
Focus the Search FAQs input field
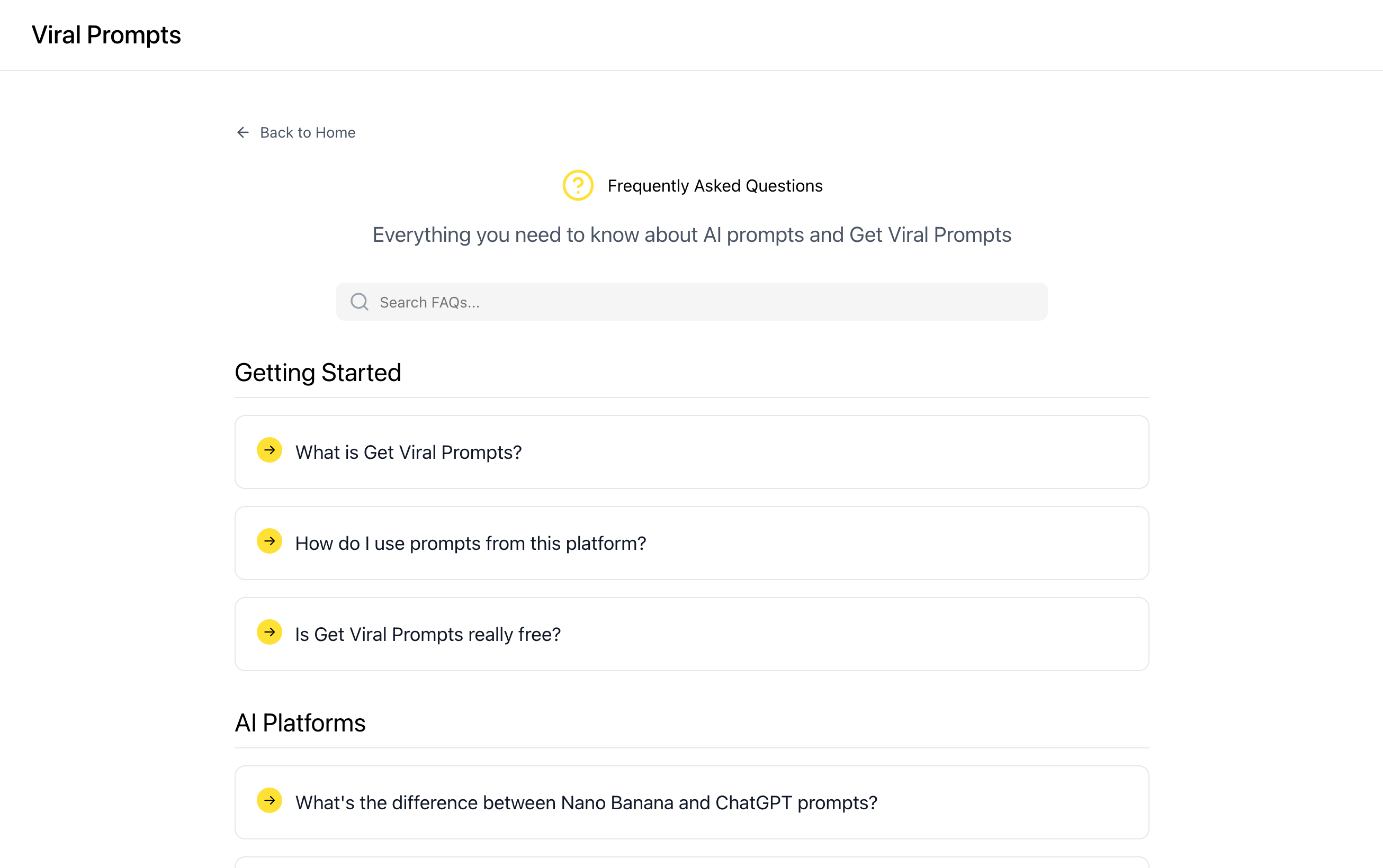[706, 302]
